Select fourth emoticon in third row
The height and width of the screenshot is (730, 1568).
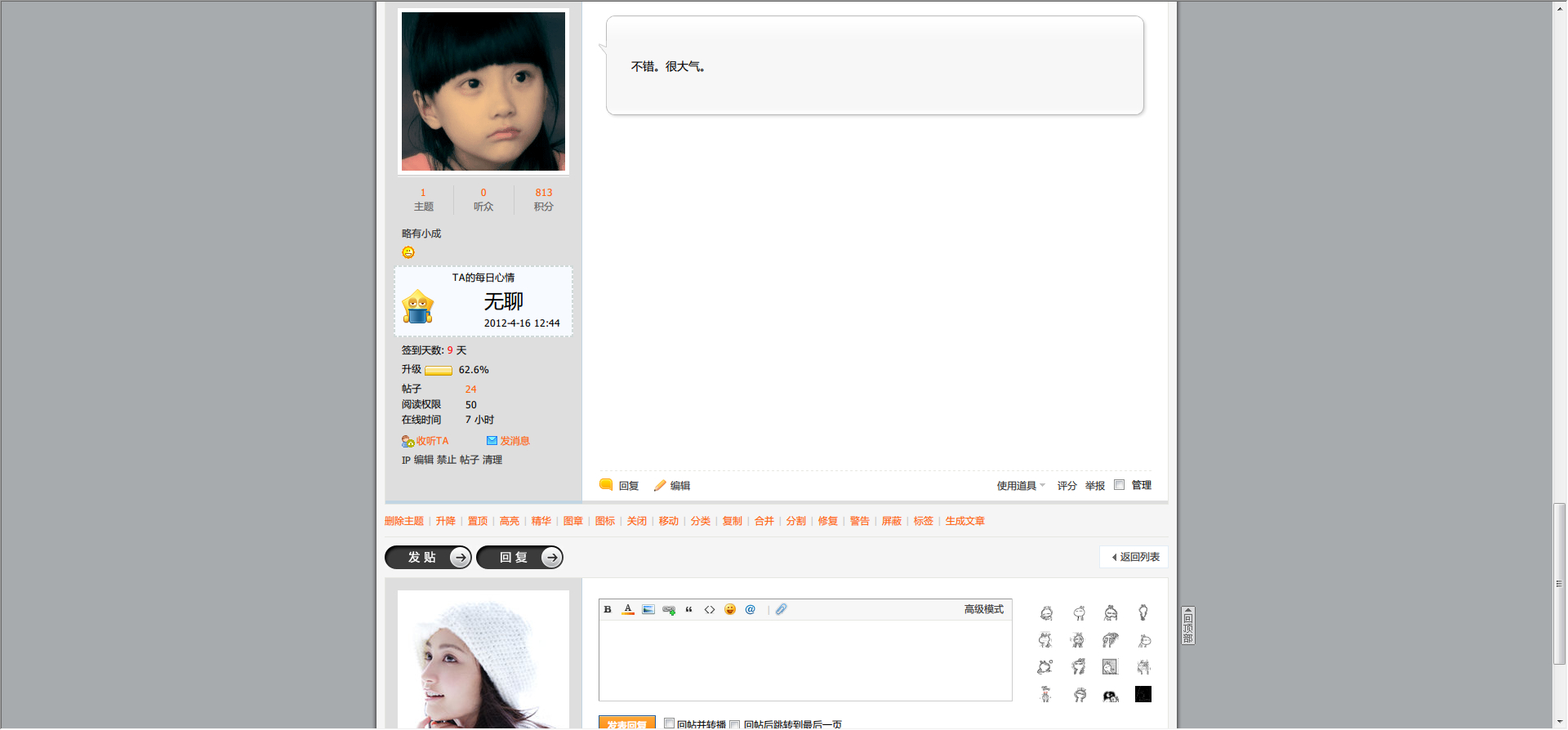click(1143, 667)
